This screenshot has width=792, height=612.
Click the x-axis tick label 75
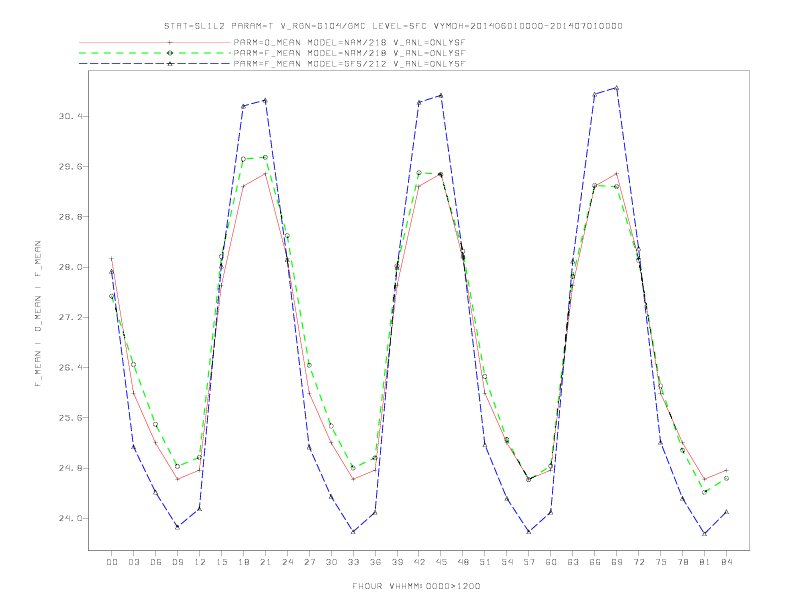pos(661,562)
